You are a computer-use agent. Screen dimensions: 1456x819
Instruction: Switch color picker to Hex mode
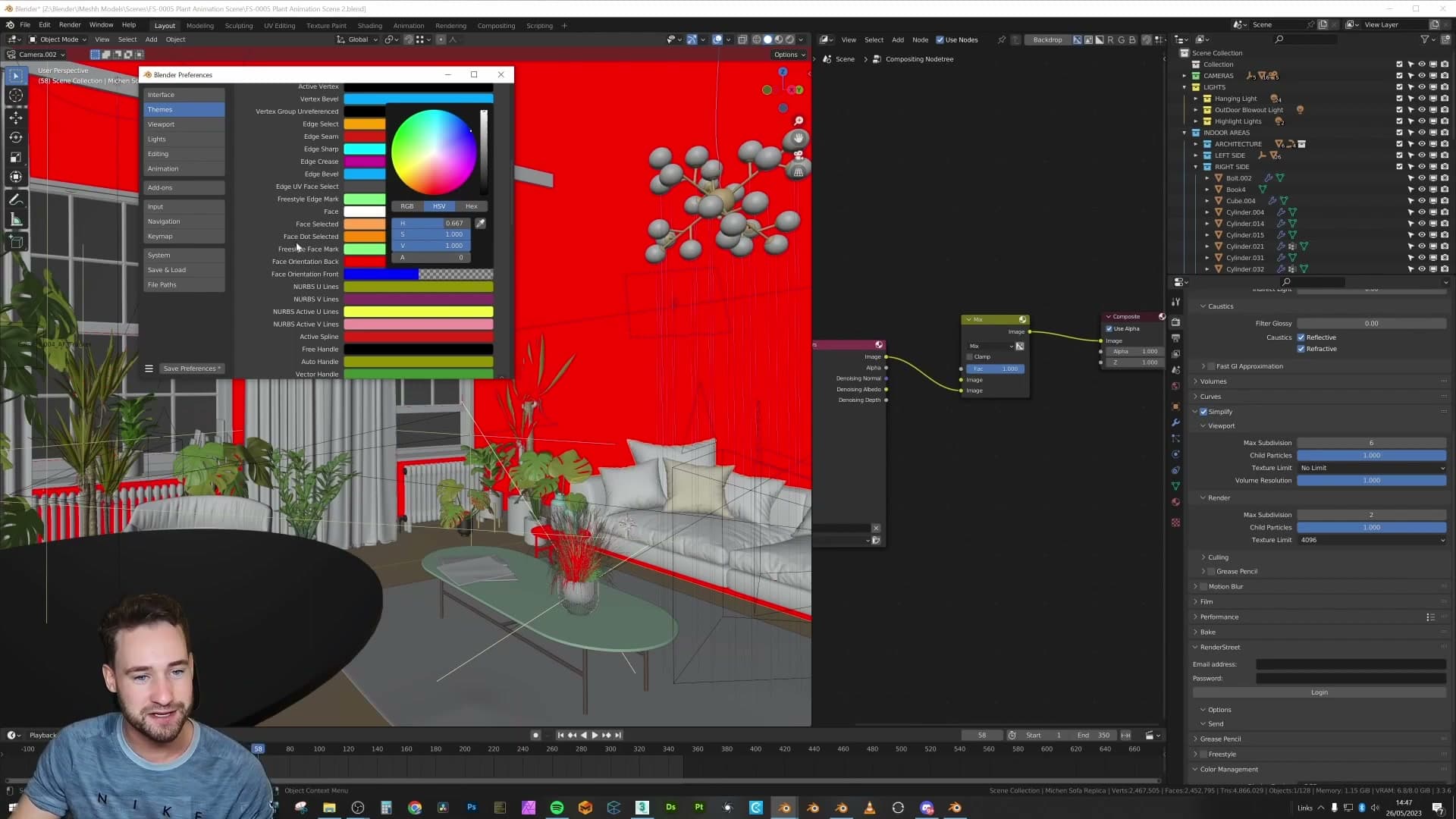pyautogui.click(x=471, y=206)
